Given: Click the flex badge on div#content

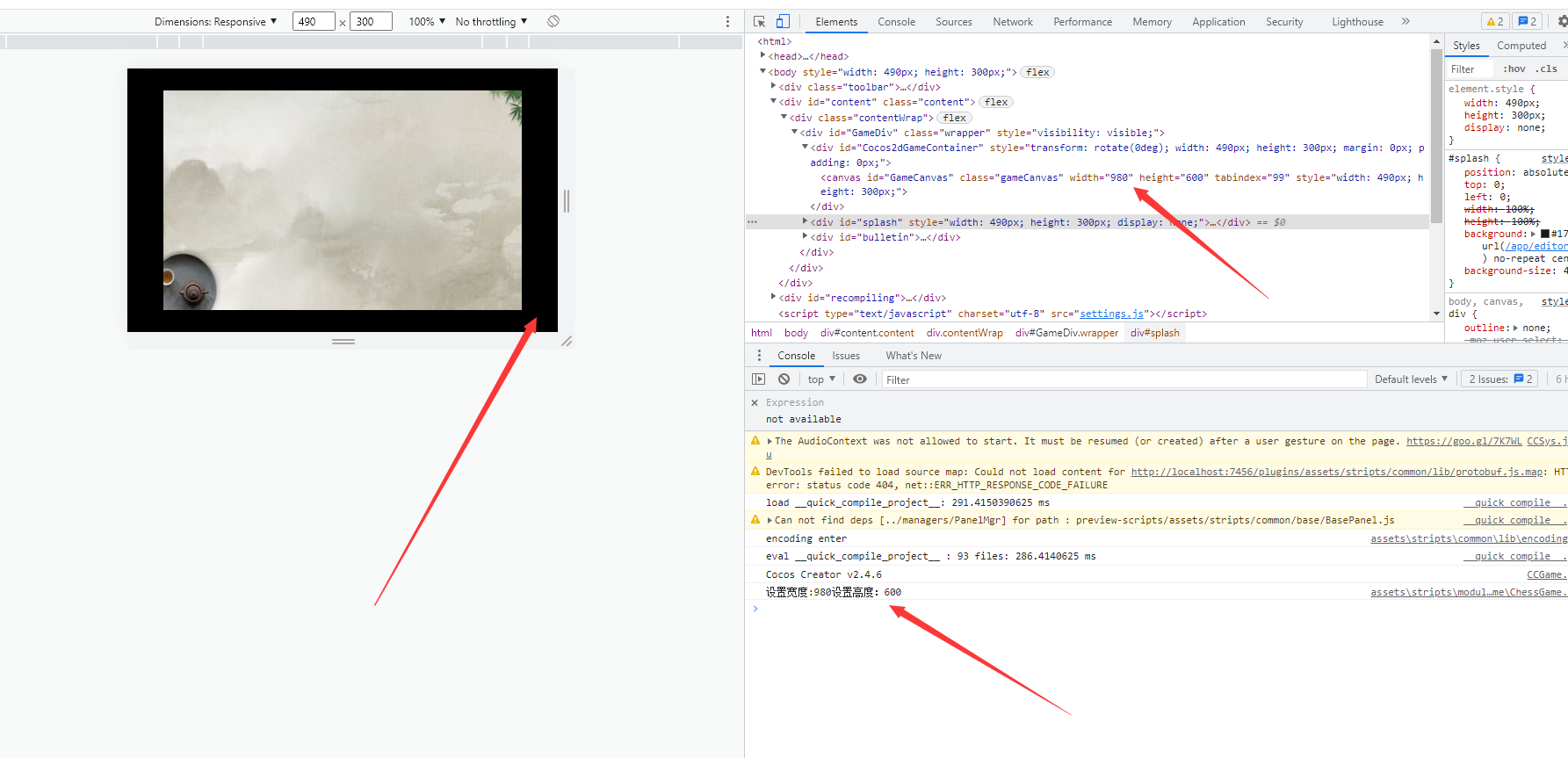Looking at the screenshot, I should (996, 103).
